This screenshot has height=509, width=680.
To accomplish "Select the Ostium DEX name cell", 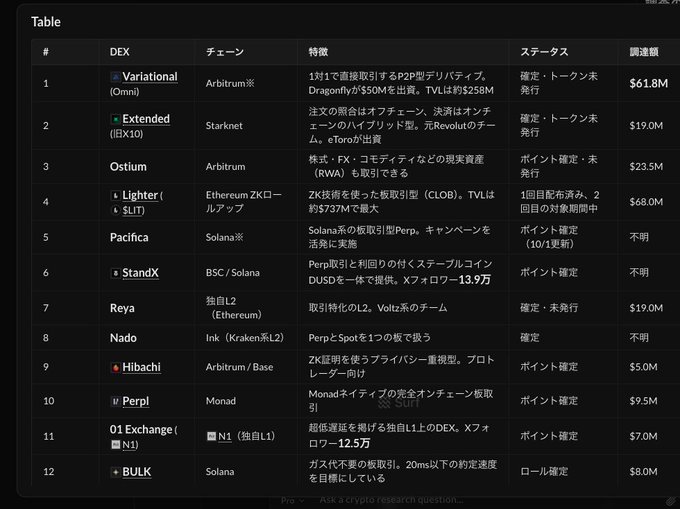I will 128,167.
